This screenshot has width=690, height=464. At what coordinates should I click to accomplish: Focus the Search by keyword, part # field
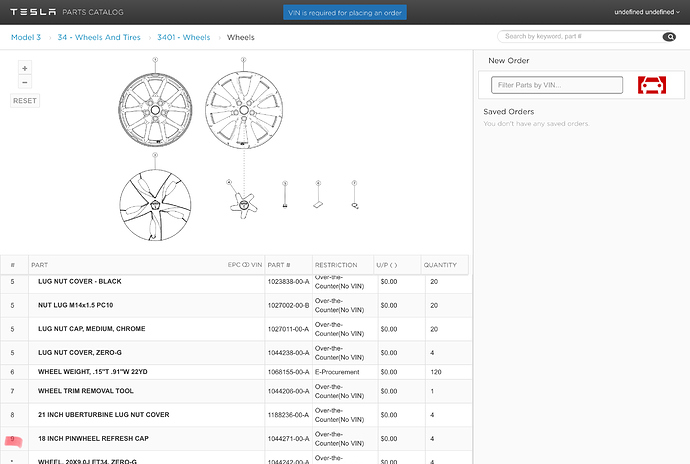(x=580, y=37)
